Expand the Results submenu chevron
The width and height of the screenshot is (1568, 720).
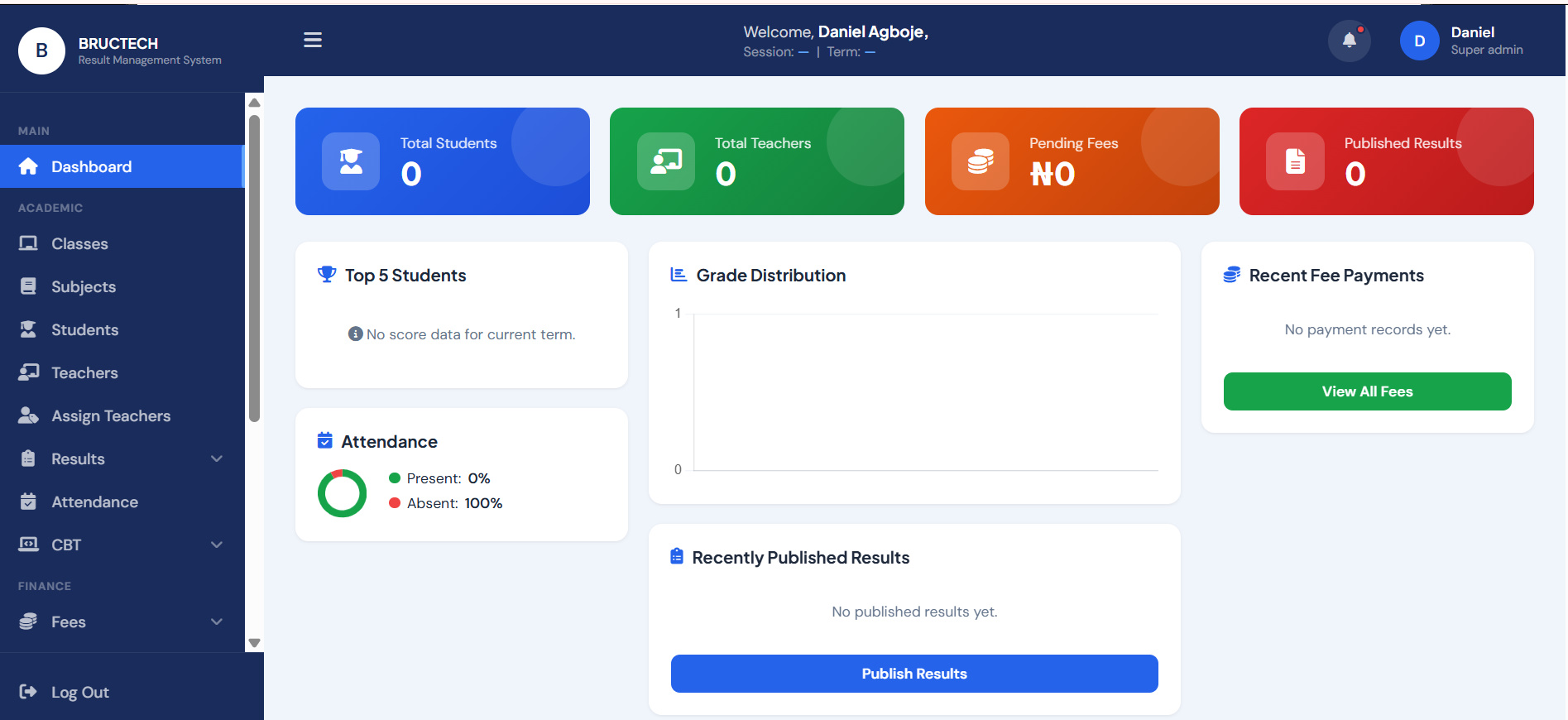(x=217, y=458)
